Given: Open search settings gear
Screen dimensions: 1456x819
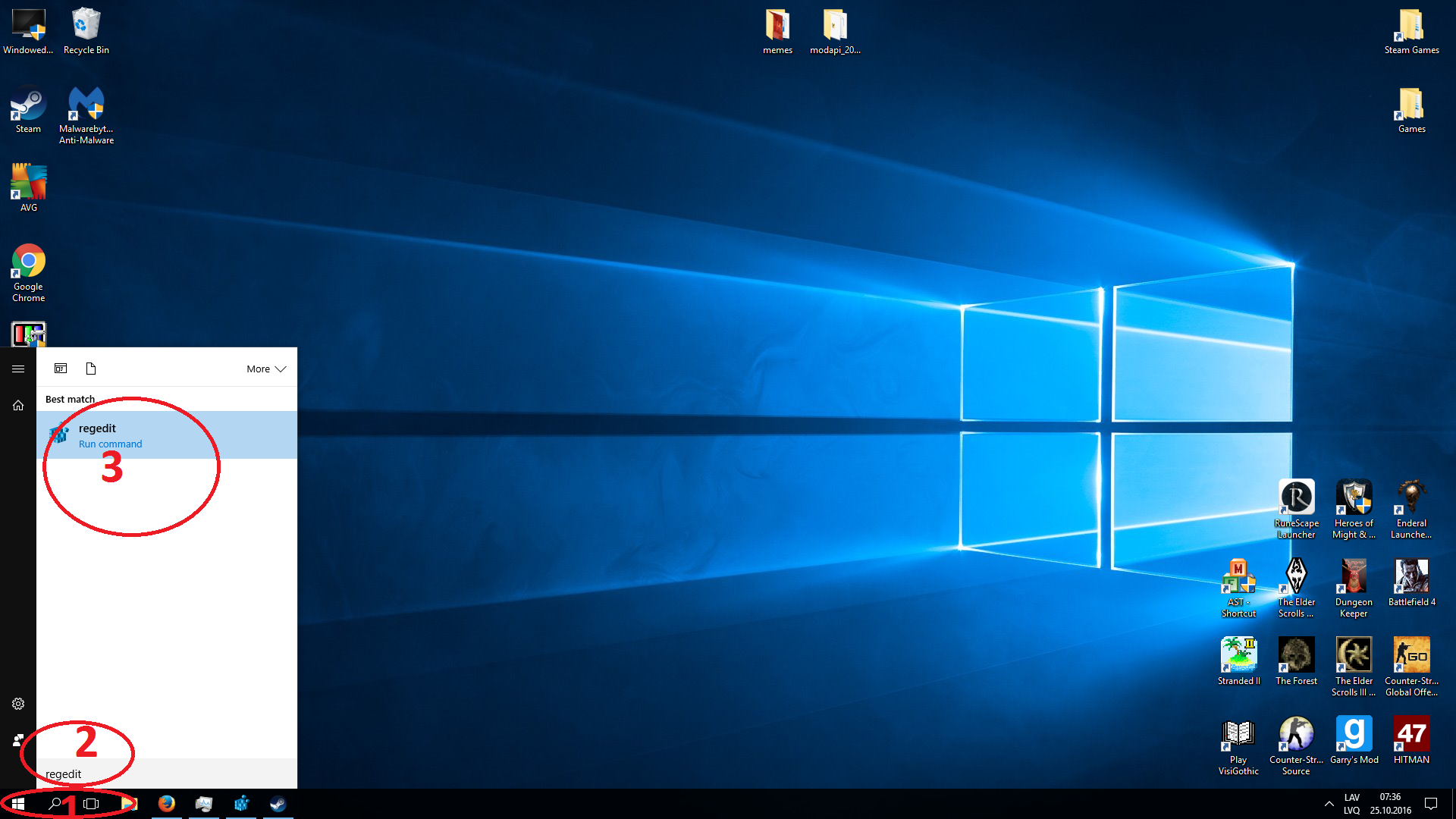Looking at the screenshot, I should [18, 704].
